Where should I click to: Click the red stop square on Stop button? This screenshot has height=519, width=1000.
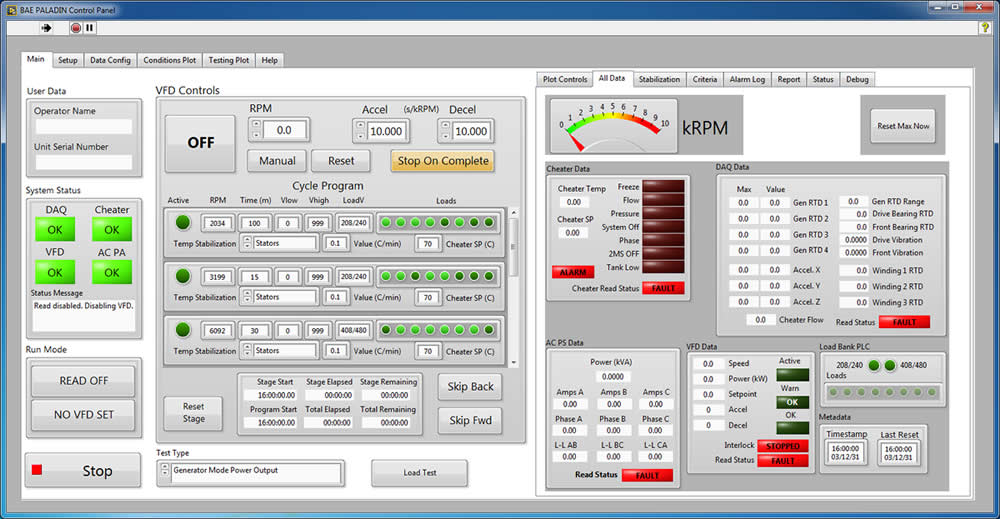(37, 470)
